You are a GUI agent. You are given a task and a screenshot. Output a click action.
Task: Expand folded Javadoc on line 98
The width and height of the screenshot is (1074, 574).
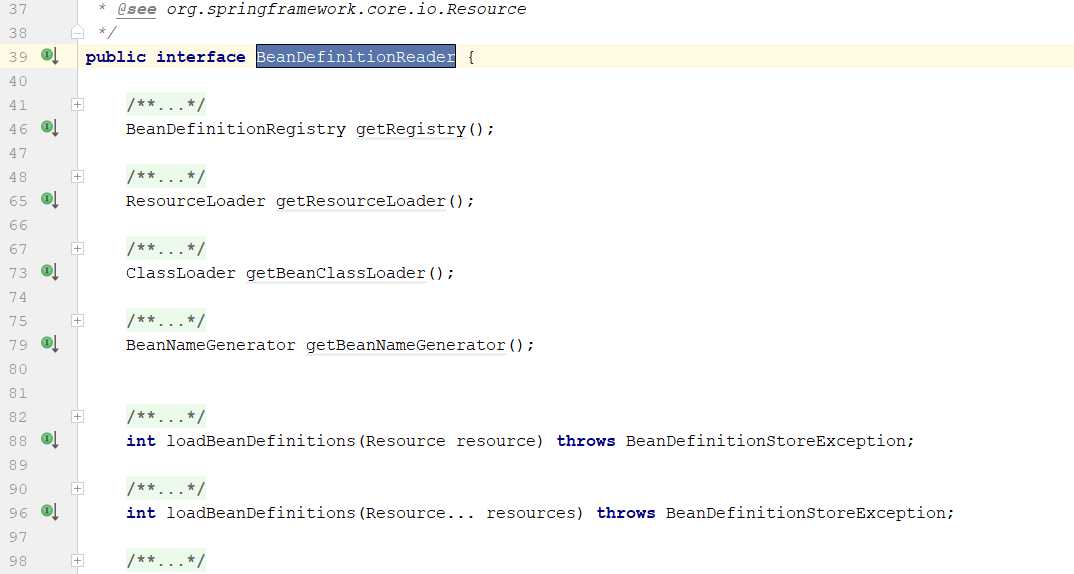click(77, 560)
